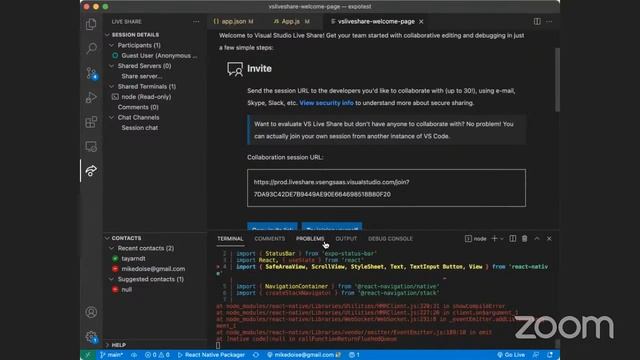The height and width of the screenshot is (360, 640).
Task: Start React Native Packager from status bar
Action: point(211,355)
